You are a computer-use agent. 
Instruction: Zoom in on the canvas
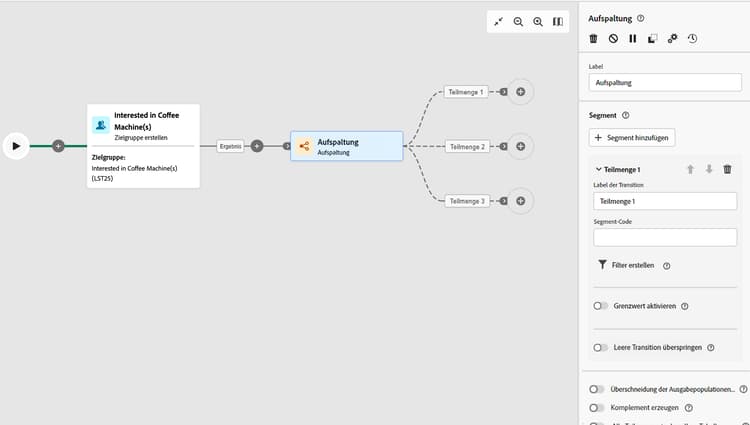point(538,22)
